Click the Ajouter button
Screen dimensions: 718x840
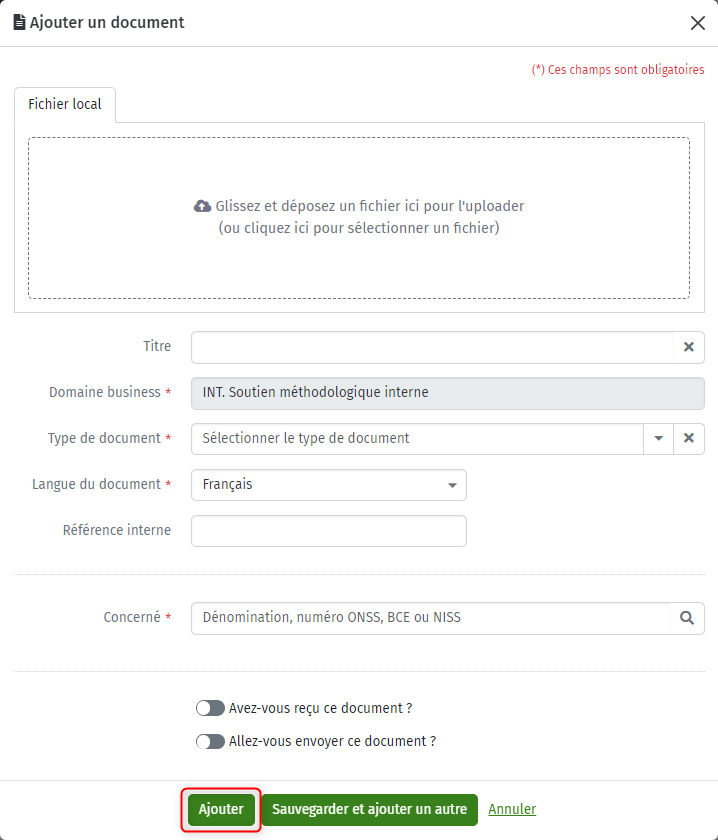(x=221, y=809)
